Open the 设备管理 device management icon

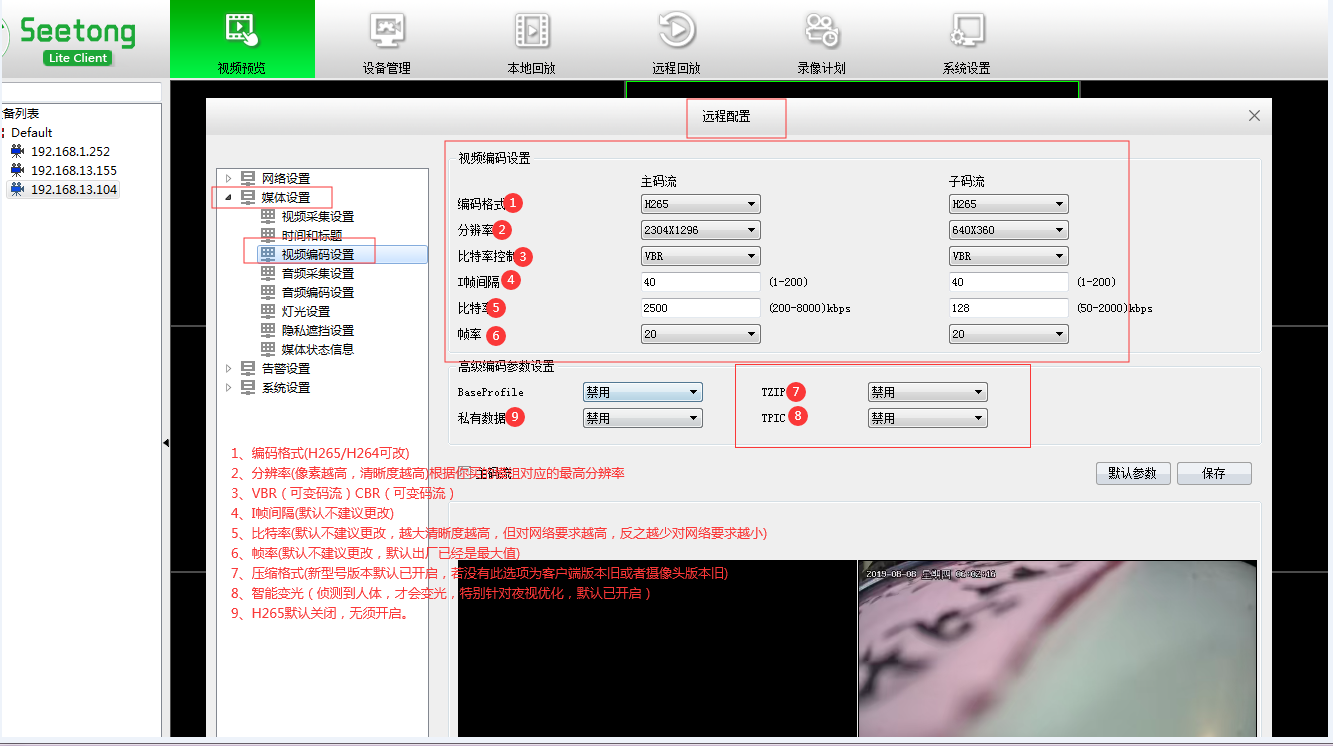[386, 40]
